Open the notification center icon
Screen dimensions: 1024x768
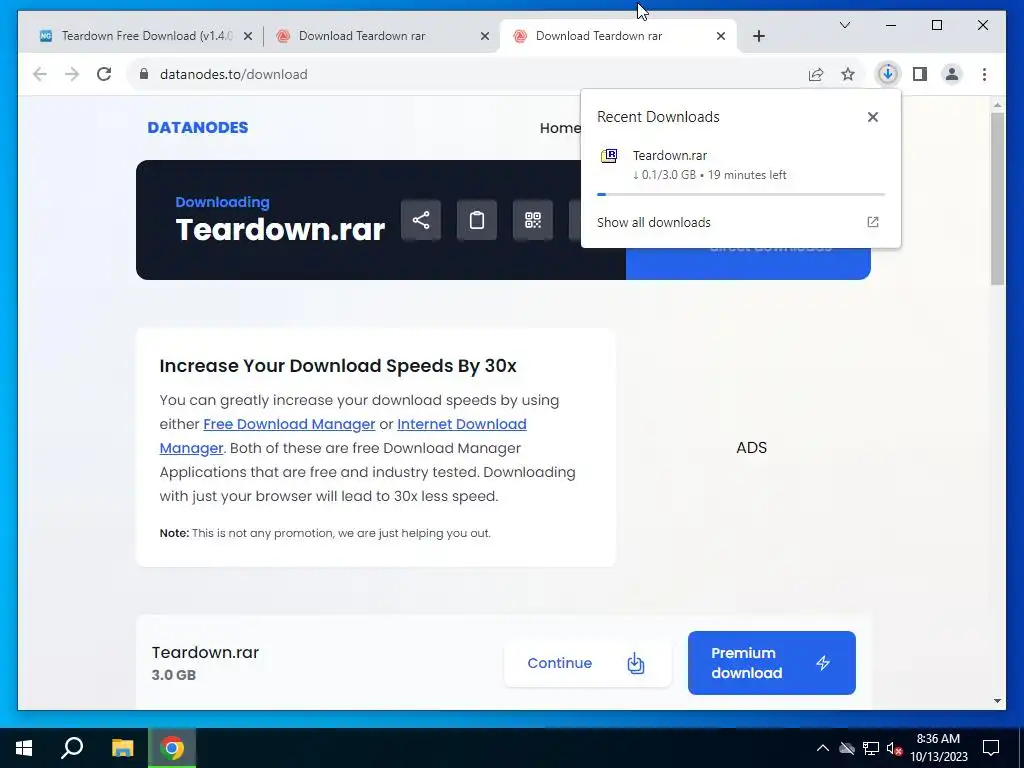[x=991, y=748]
